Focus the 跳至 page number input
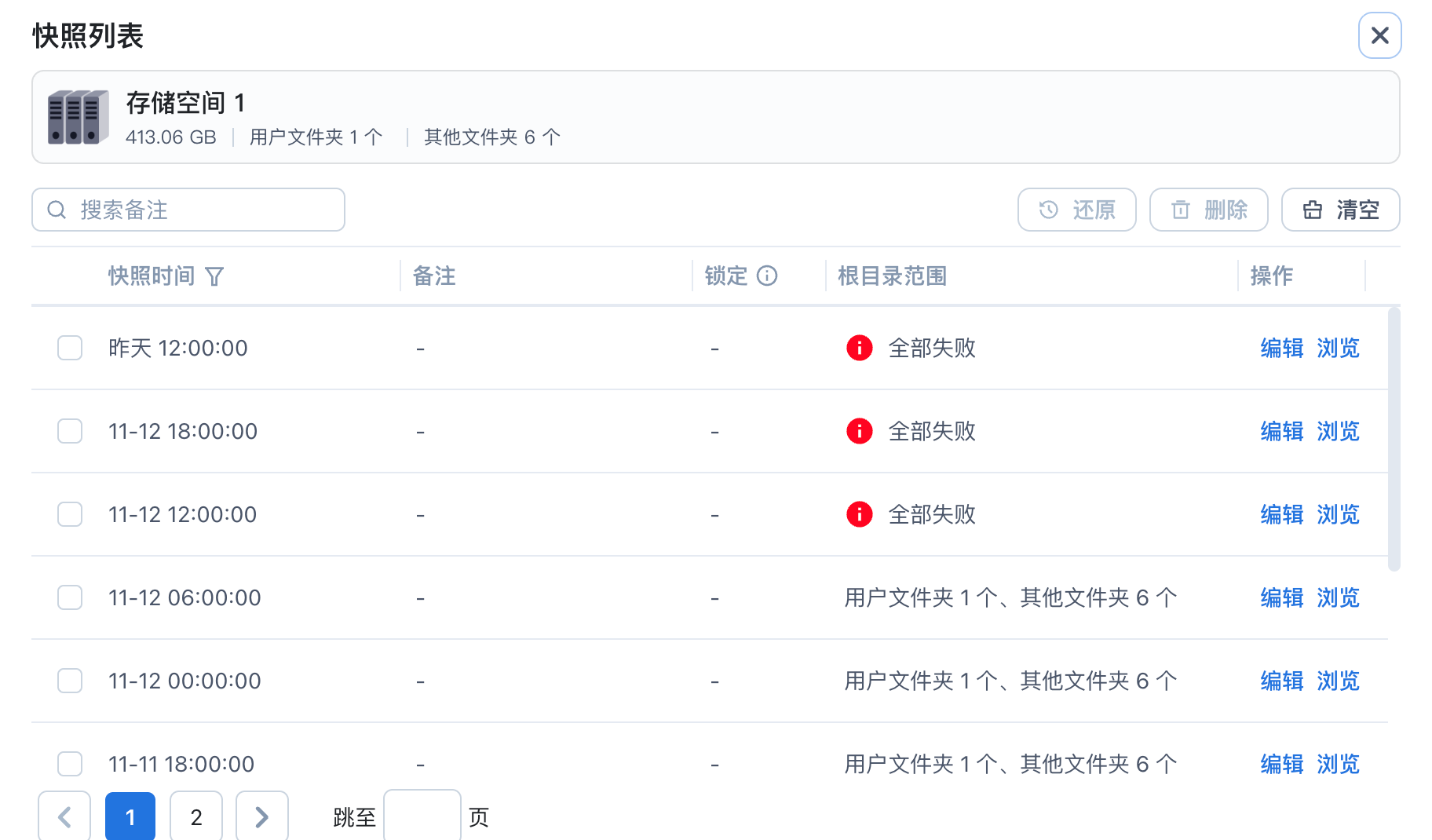This screenshot has height=840, width=1432. [422, 816]
